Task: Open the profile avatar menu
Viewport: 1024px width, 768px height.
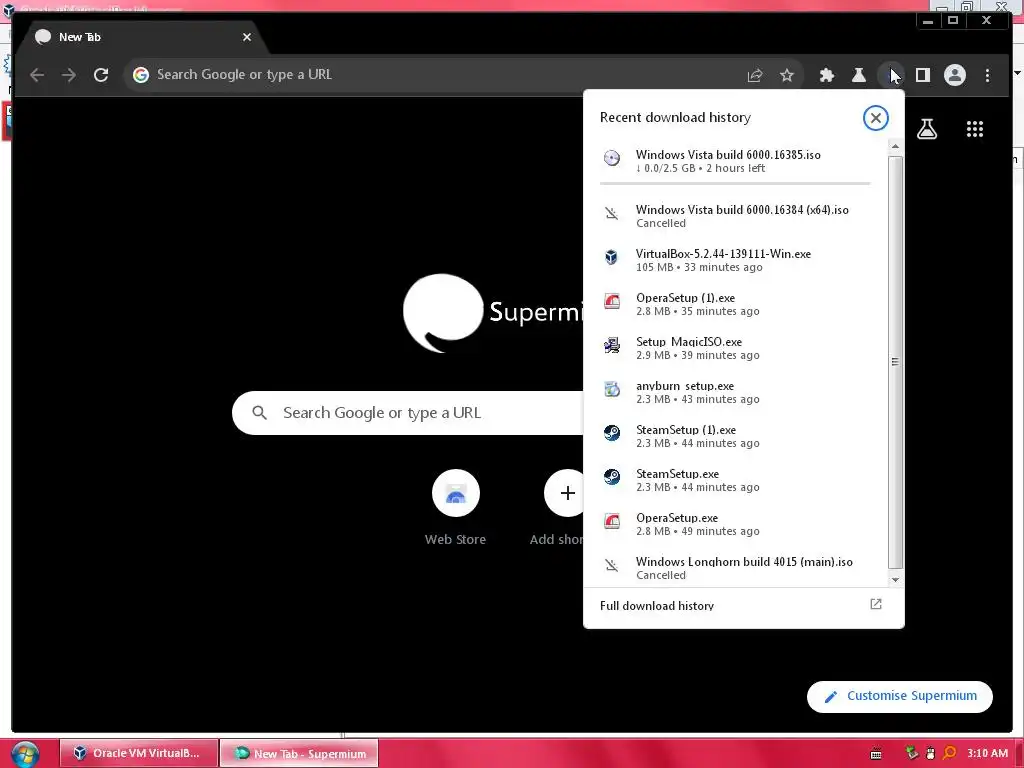Action: click(955, 75)
